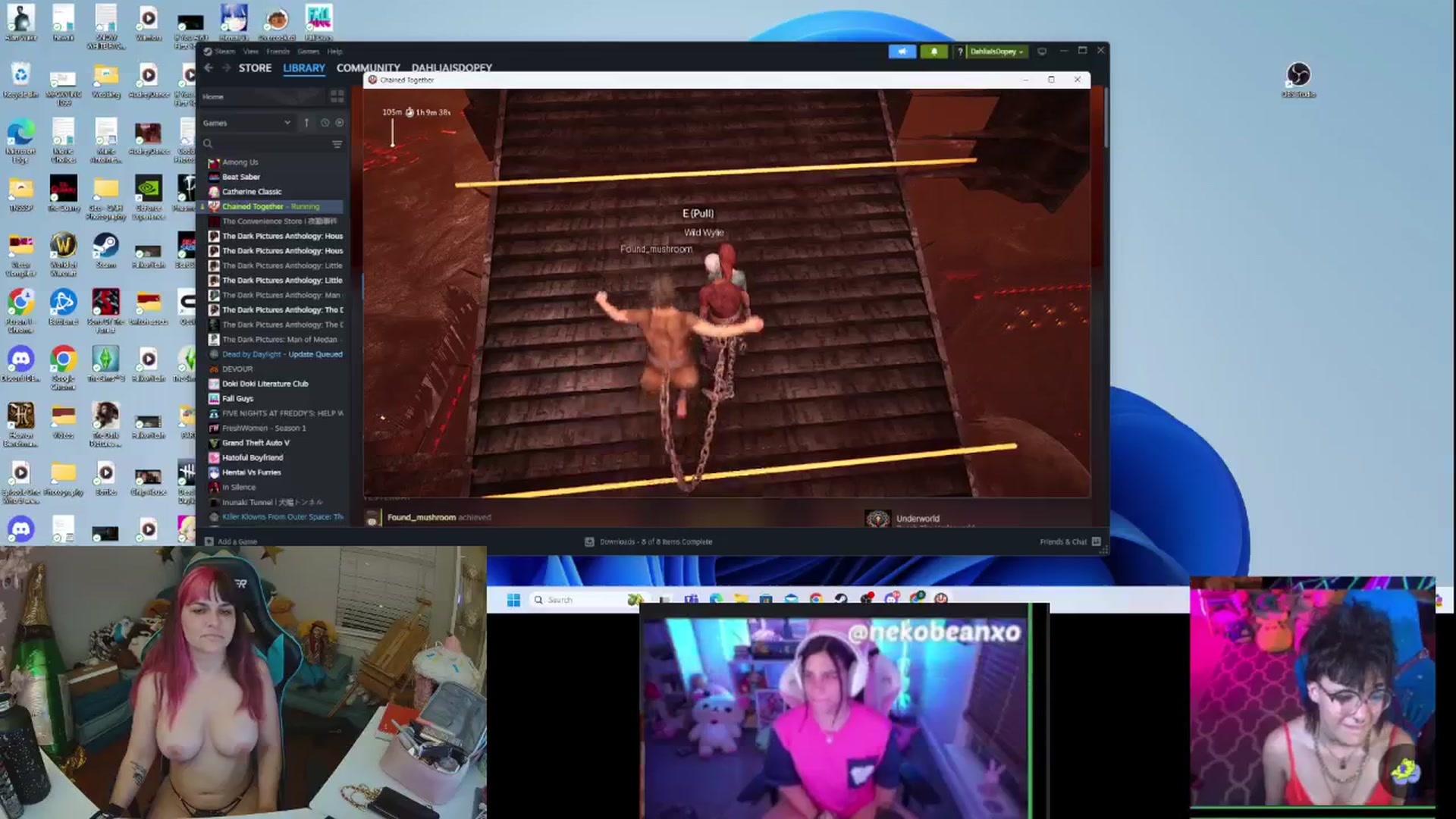The height and width of the screenshot is (819, 1456).
Task: Open the Downloads status in Steam footer
Action: click(x=648, y=541)
